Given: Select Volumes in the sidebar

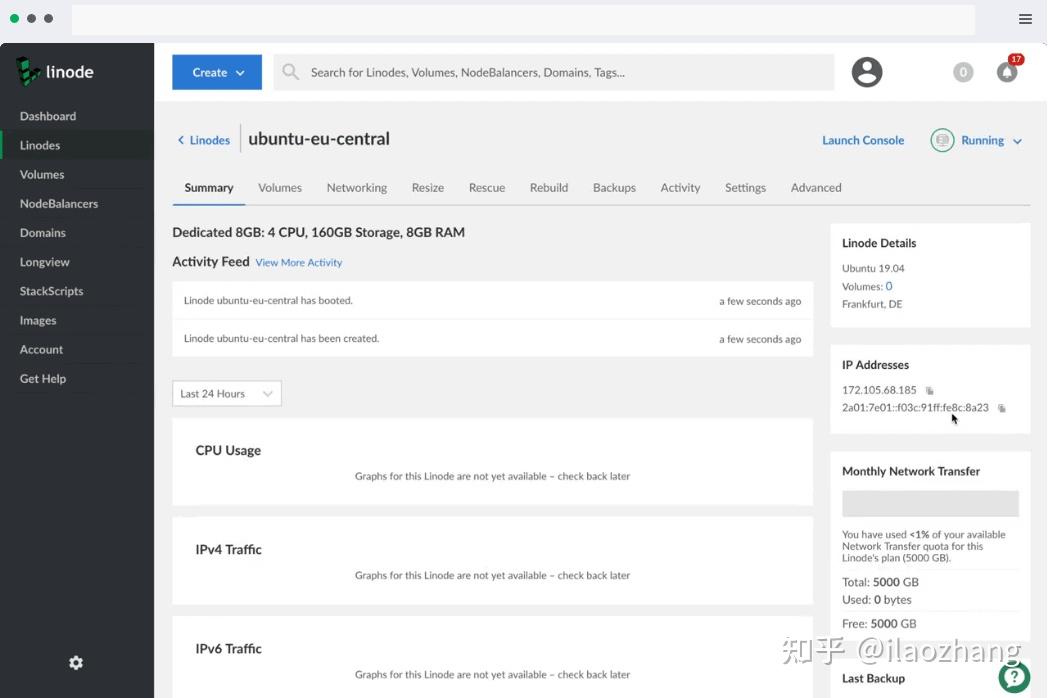Looking at the screenshot, I should tap(41, 174).
